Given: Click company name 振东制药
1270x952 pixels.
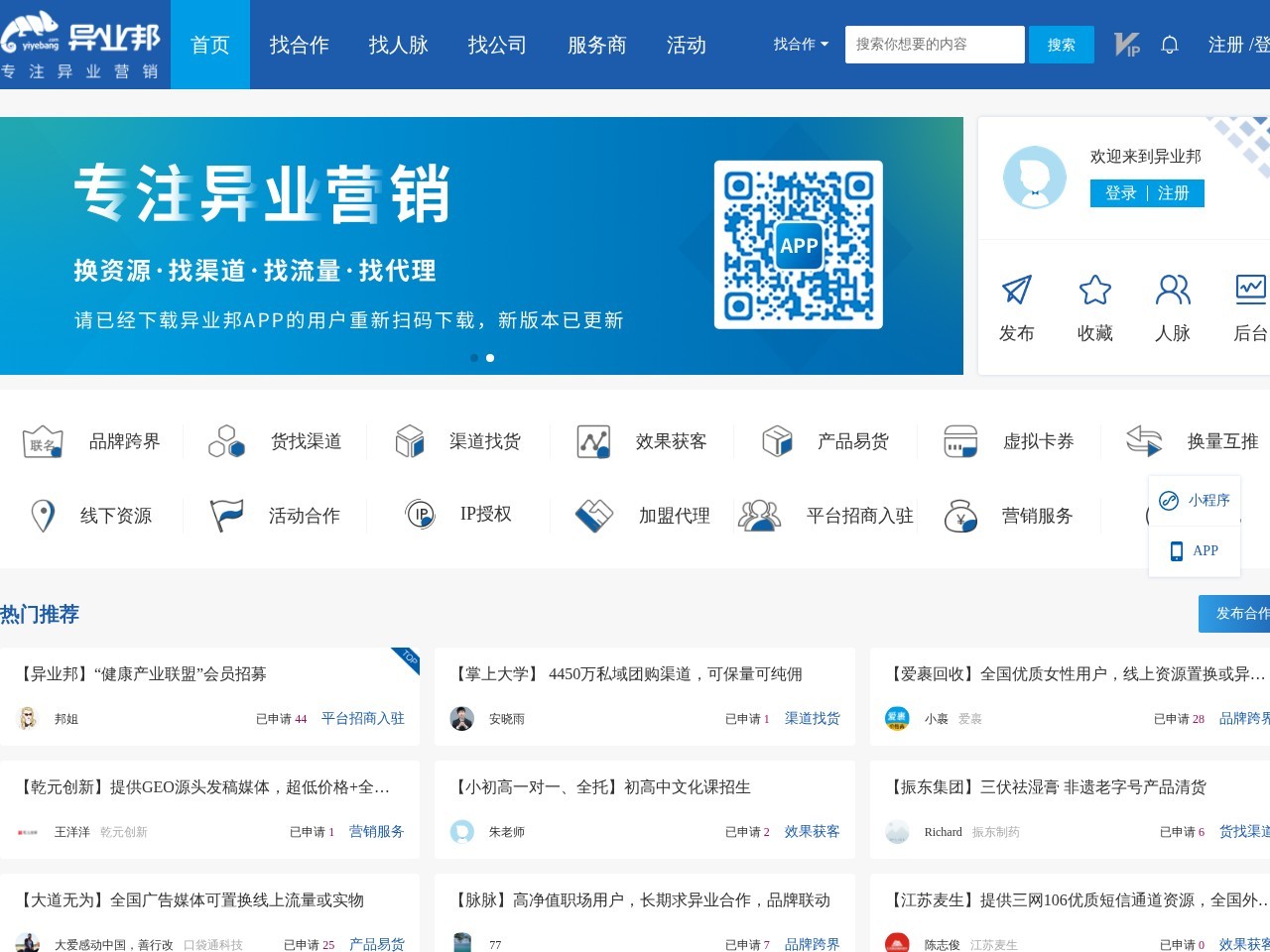Looking at the screenshot, I should point(996,832).
